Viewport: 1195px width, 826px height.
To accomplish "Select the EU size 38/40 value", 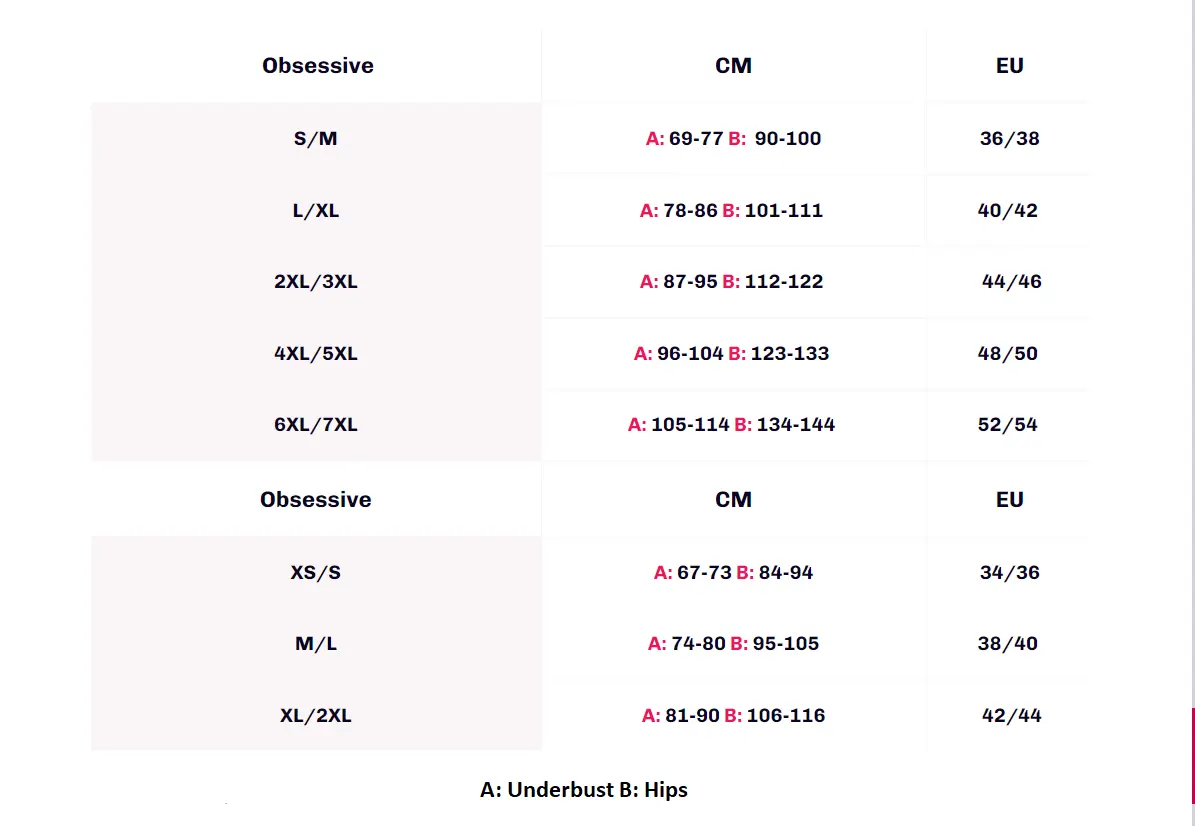I will (x=1007, y=644).
